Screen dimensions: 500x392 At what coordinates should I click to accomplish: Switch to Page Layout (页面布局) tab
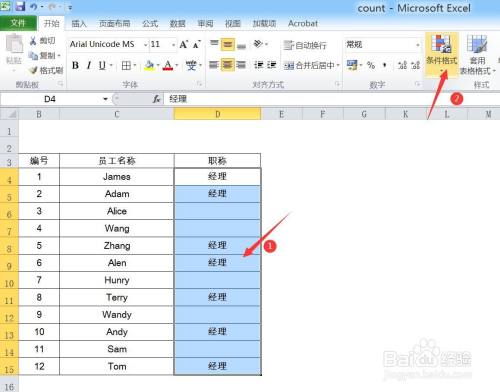tap(114, 23)
